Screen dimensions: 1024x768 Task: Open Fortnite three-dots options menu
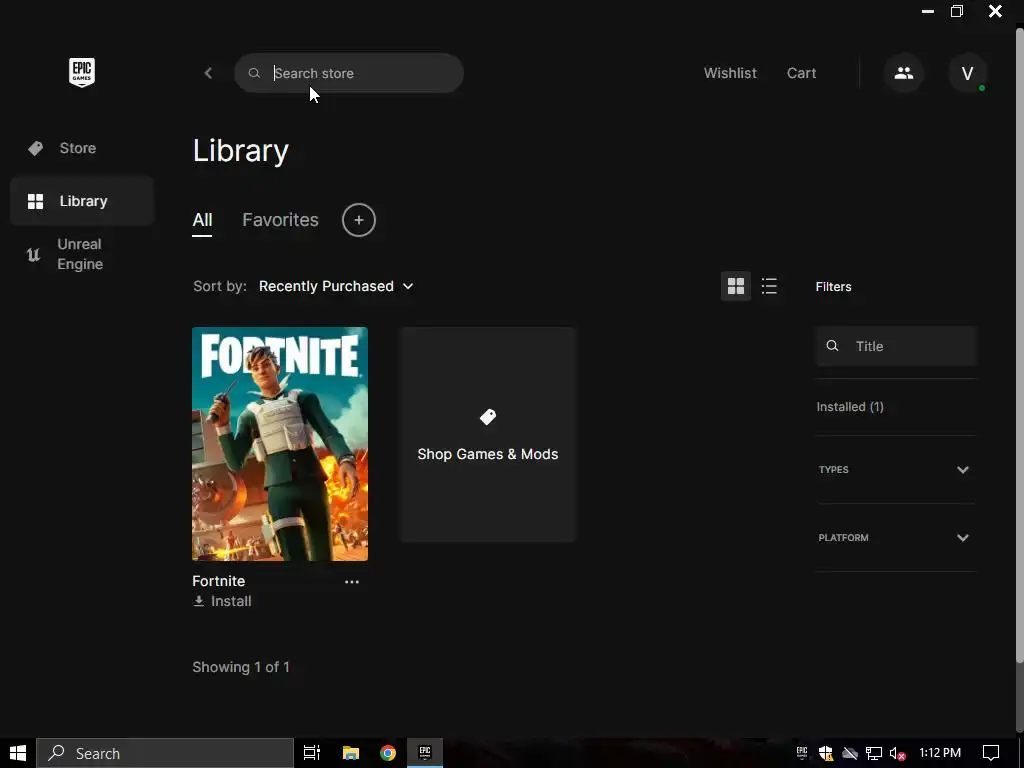352,582
